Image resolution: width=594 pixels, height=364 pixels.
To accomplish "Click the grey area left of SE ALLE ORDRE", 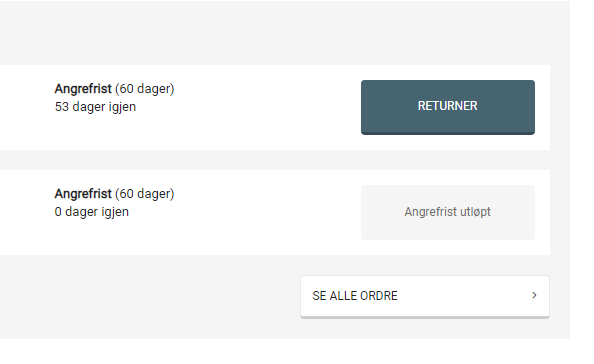I will tap(150, 297).
